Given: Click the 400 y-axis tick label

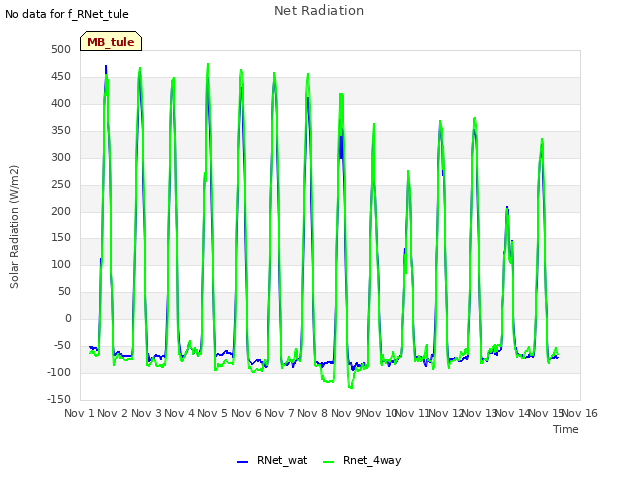Looking at the screenshot, I should click(x=61, y=103).
